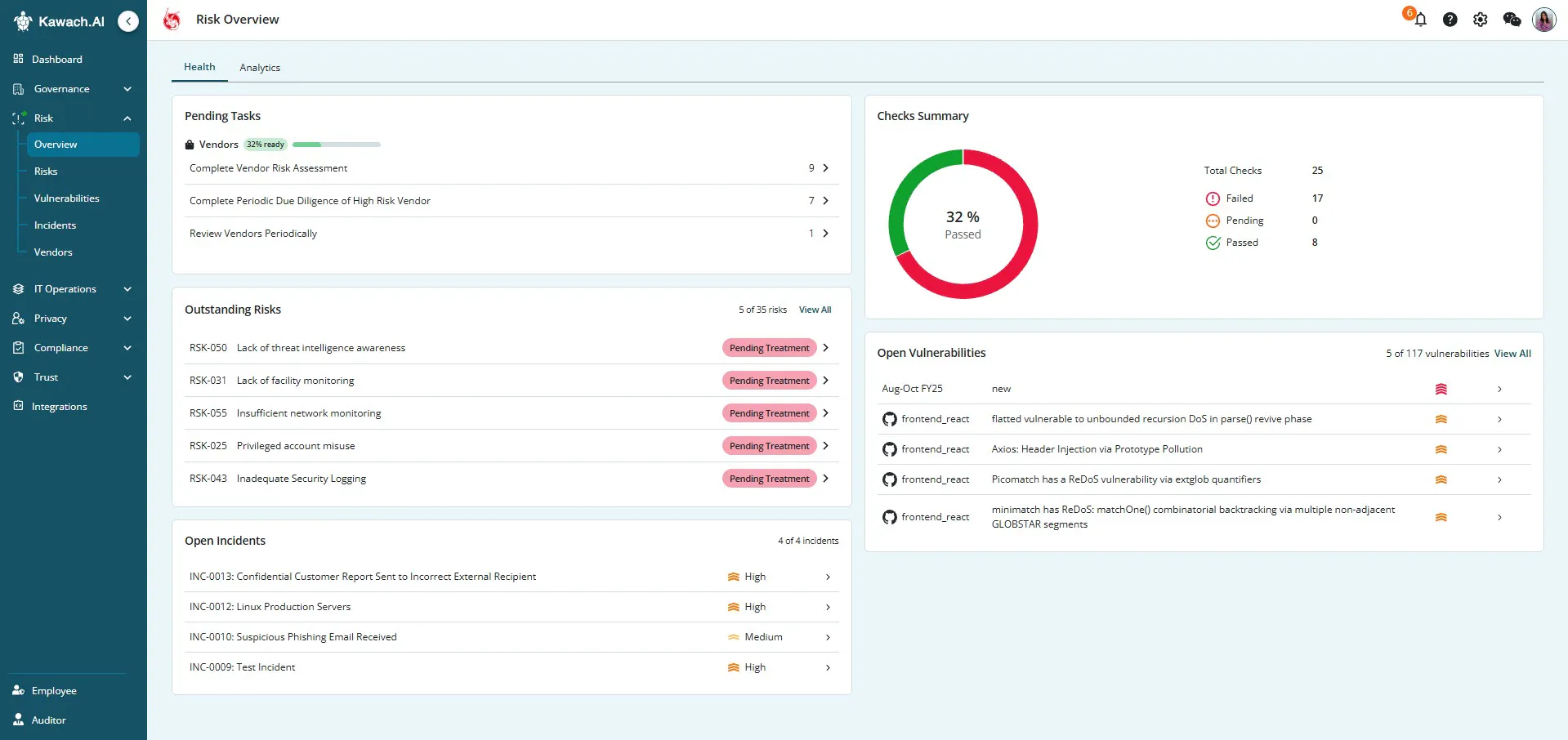Click the severity icon for Aug-Oct FY25 row

1441,389
